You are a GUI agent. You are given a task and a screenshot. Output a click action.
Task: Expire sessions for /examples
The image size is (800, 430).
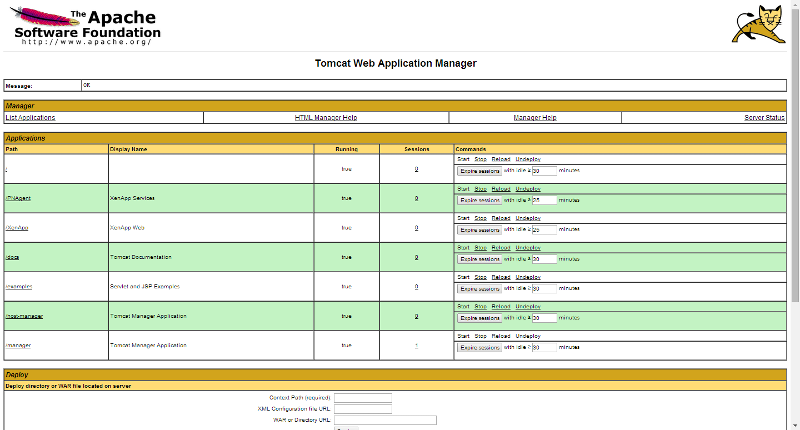point(480,289)
